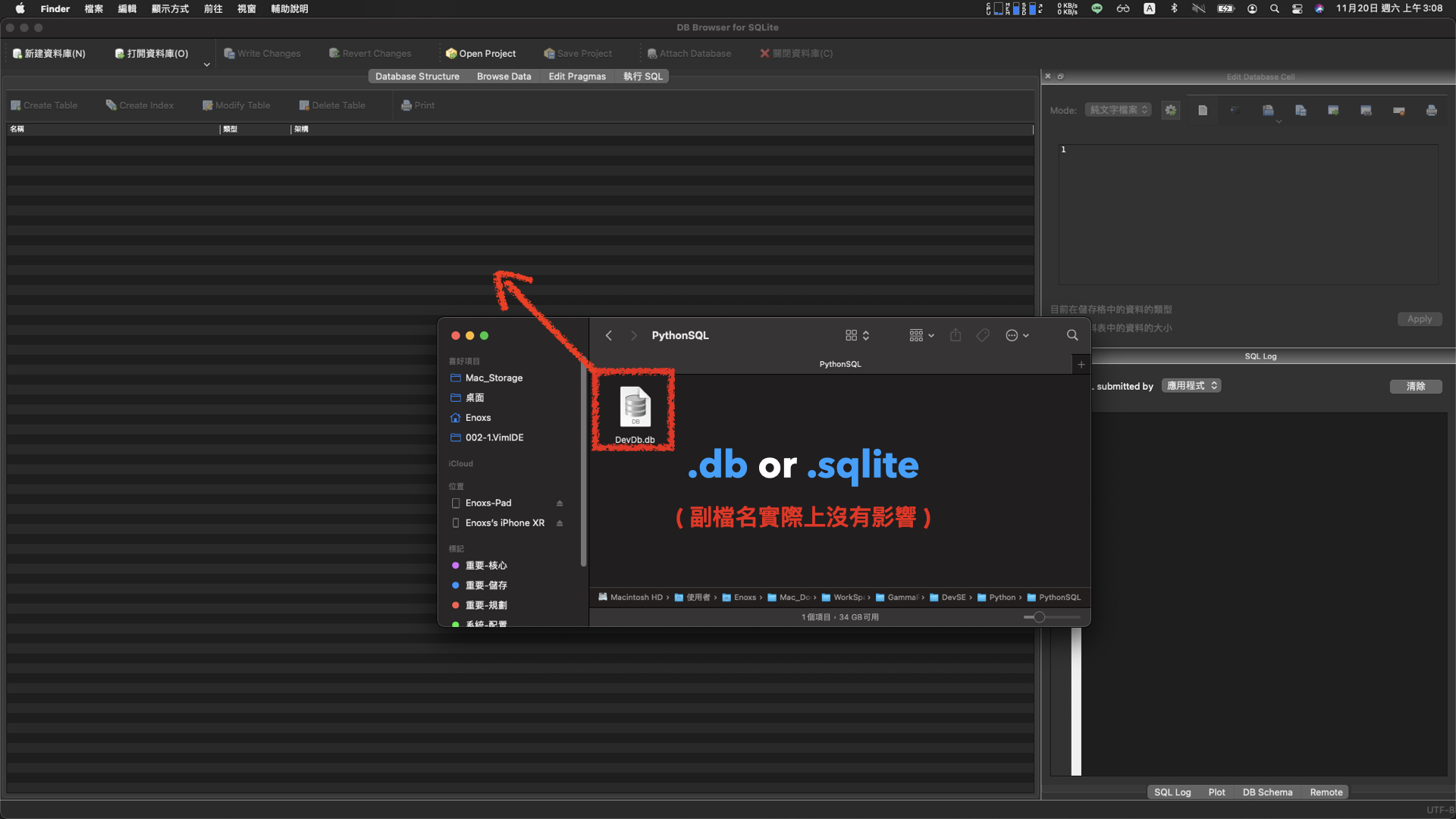Viewport: 1456px width, 819px height.
Task: Click the text document icon in cell editor
Action: click(x=1203, y=110)
